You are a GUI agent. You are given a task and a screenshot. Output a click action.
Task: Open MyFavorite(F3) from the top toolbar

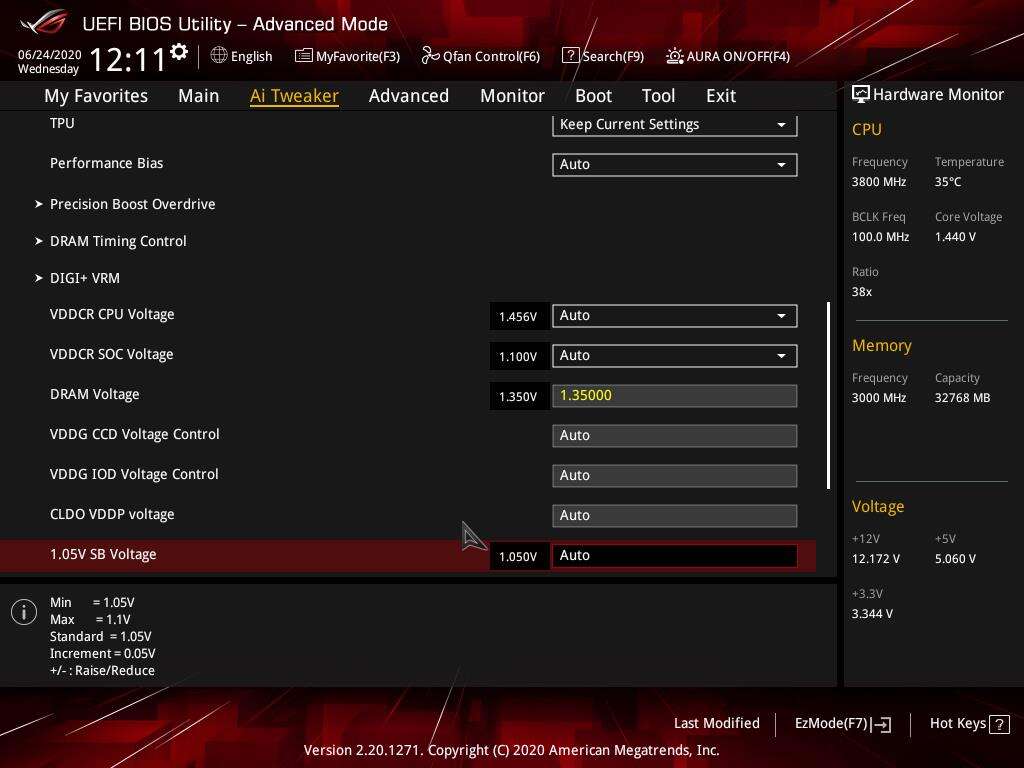tap(347, 56)
